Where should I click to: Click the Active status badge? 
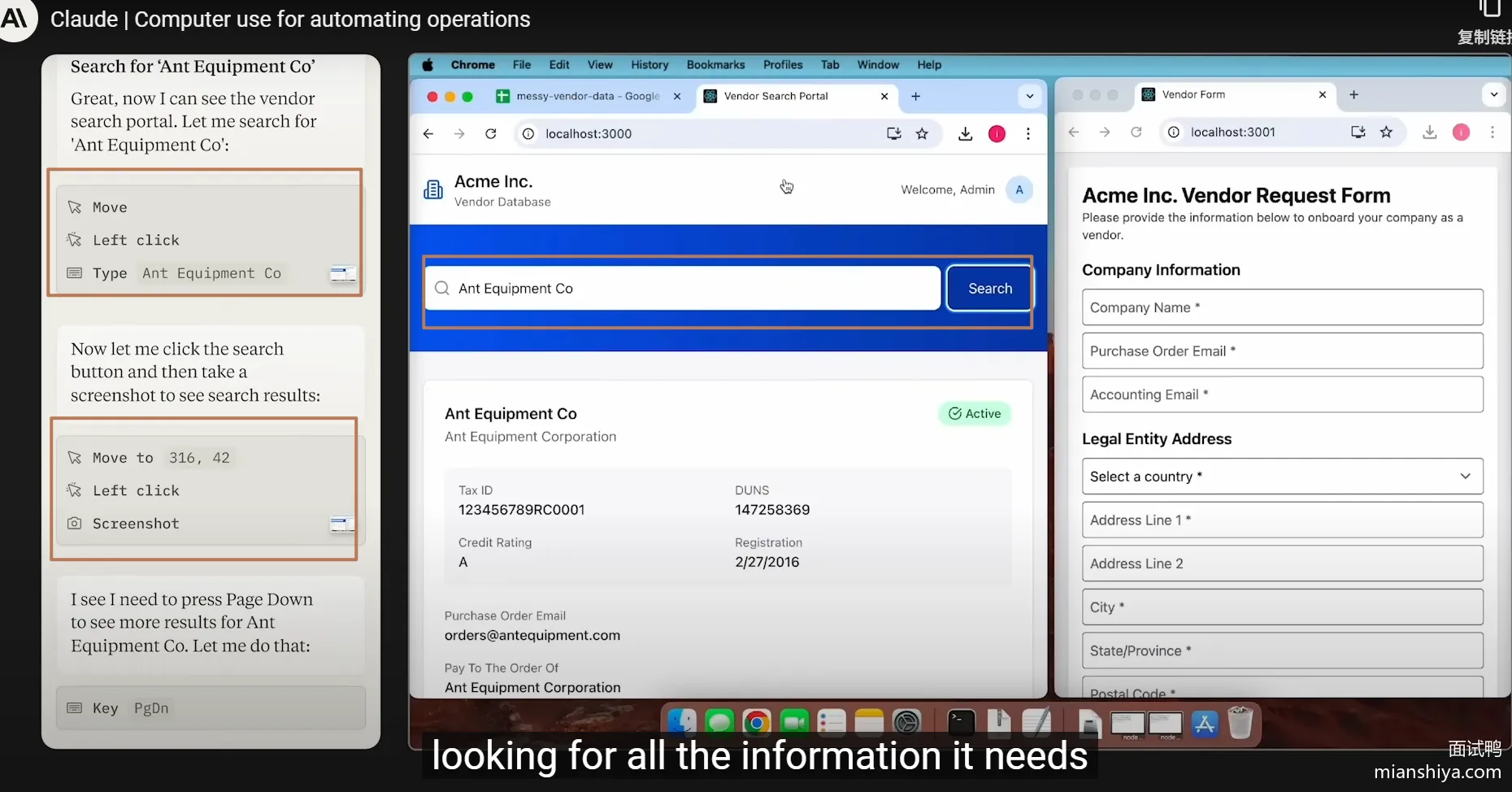(975, 414)
